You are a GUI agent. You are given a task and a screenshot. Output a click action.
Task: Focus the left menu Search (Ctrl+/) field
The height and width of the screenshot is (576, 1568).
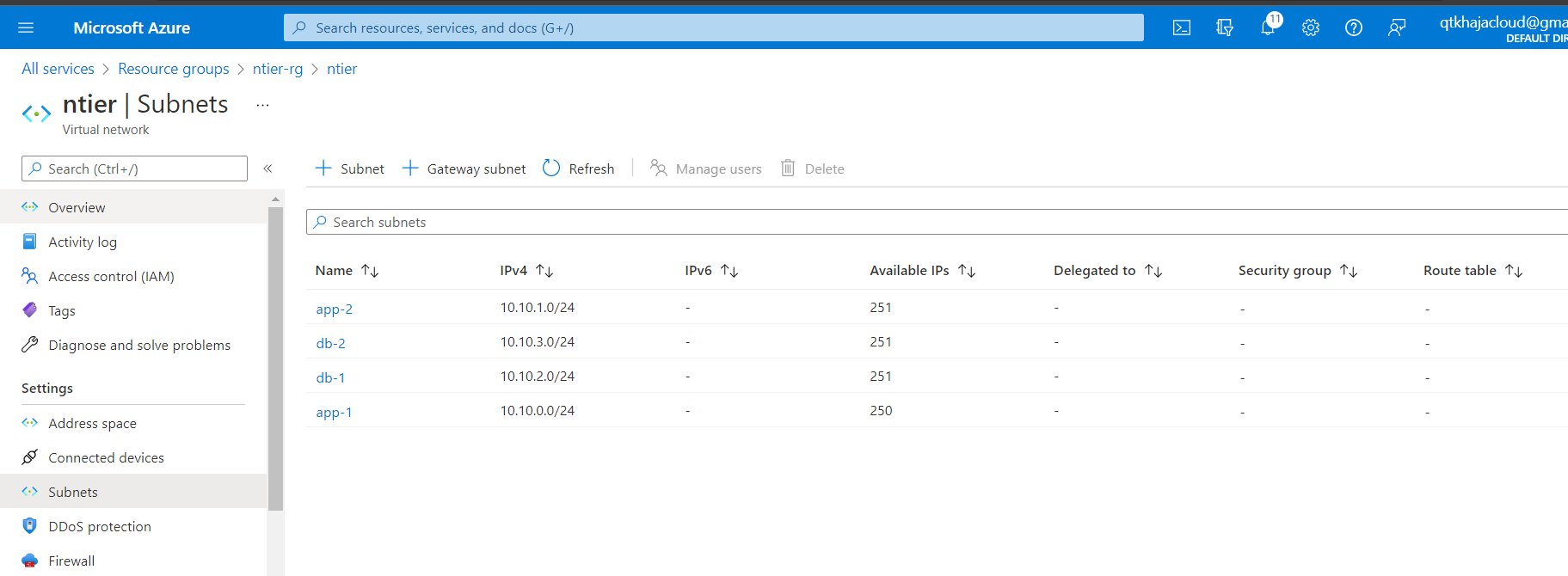(x=134, y=169)
